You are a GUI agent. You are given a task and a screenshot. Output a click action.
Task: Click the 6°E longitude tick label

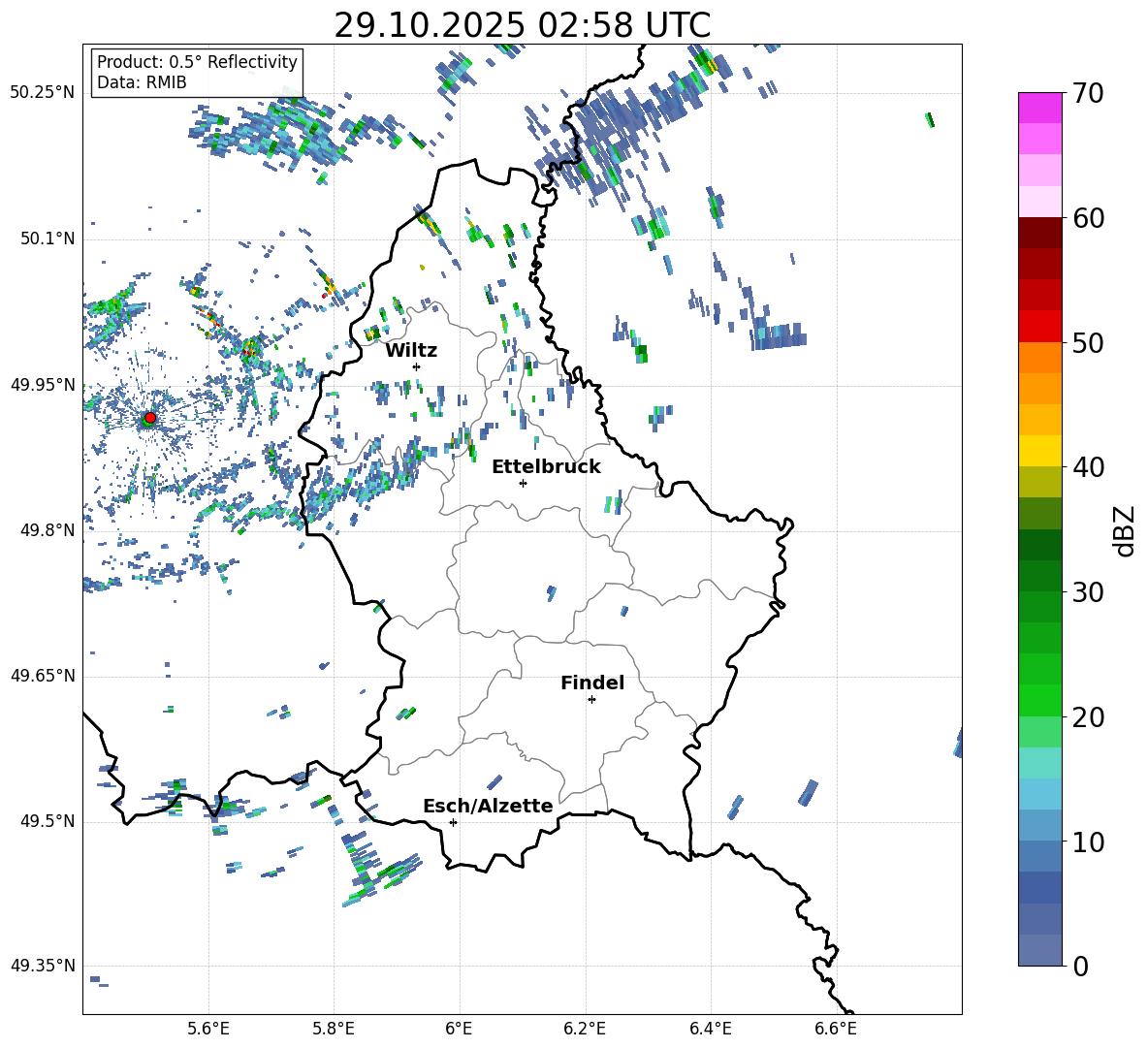(459, 1028)
